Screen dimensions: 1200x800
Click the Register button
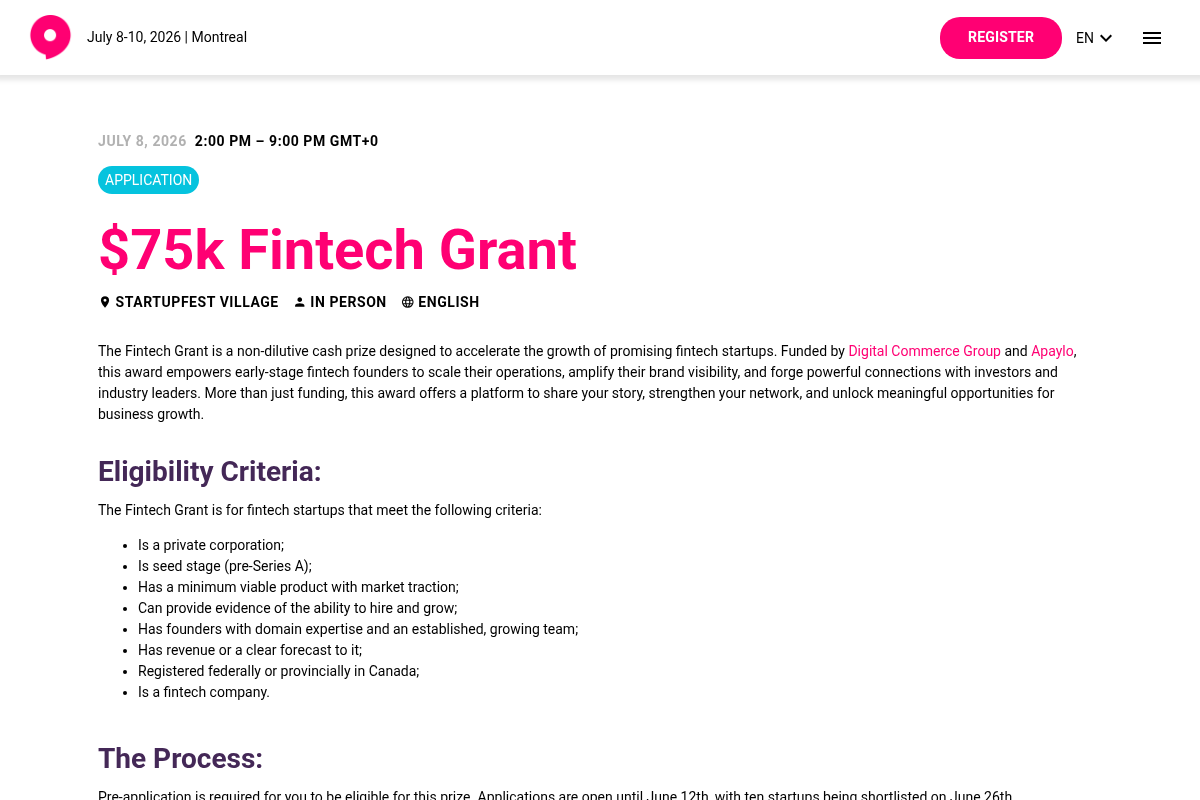pos(1001,38)
